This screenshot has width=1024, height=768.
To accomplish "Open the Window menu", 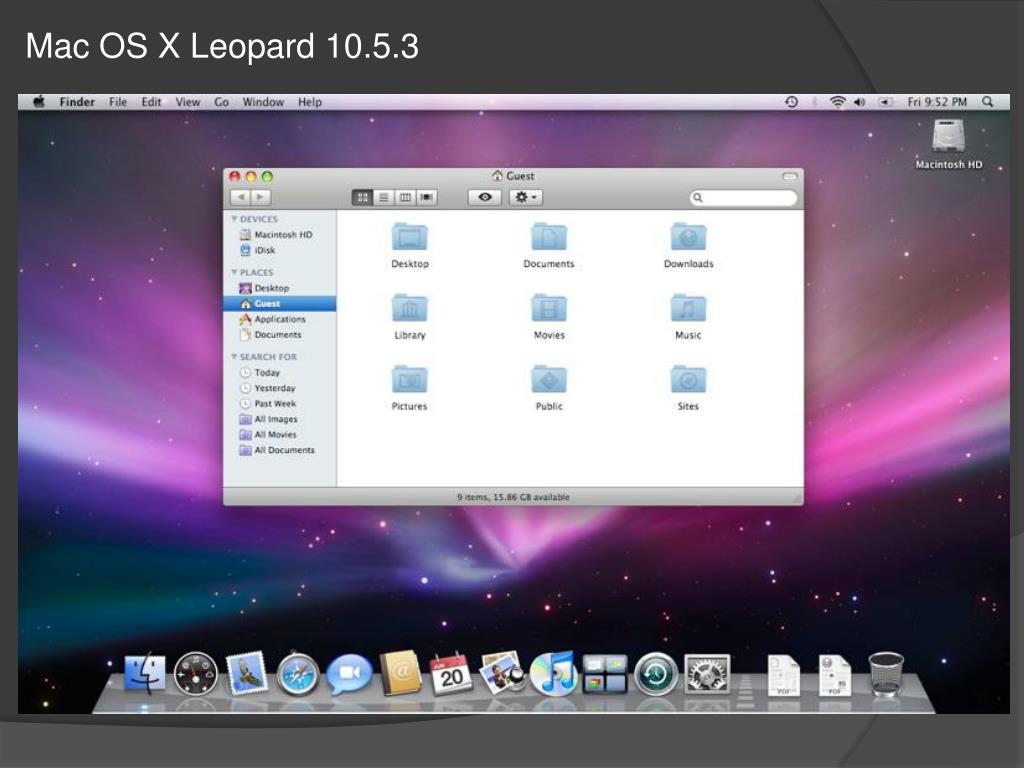I will [263, 102].
